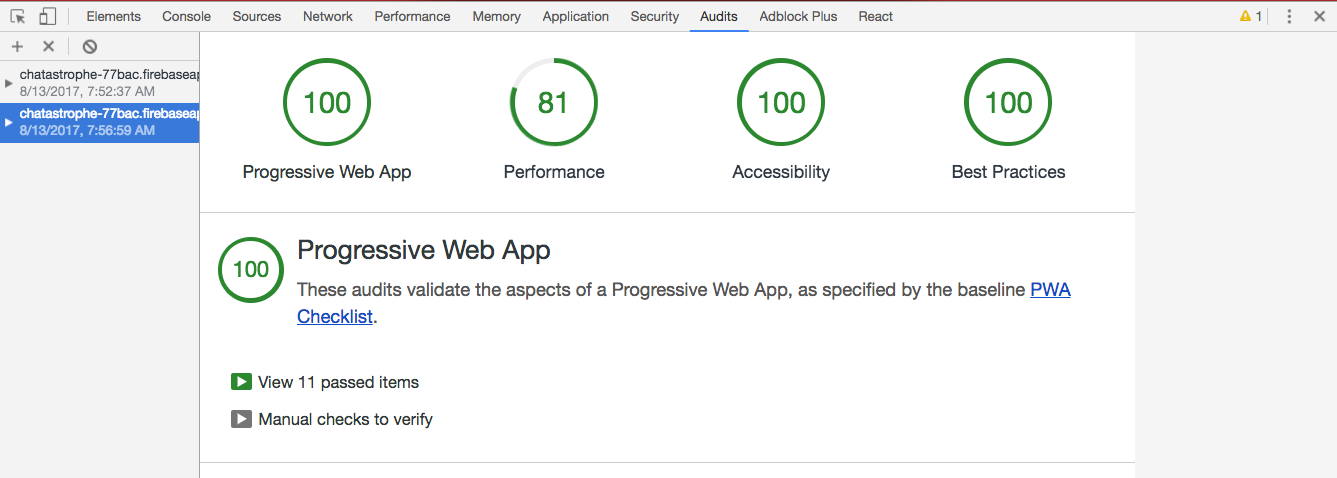
Task: Close the DevTools panel
Action: click(1319, 16)
